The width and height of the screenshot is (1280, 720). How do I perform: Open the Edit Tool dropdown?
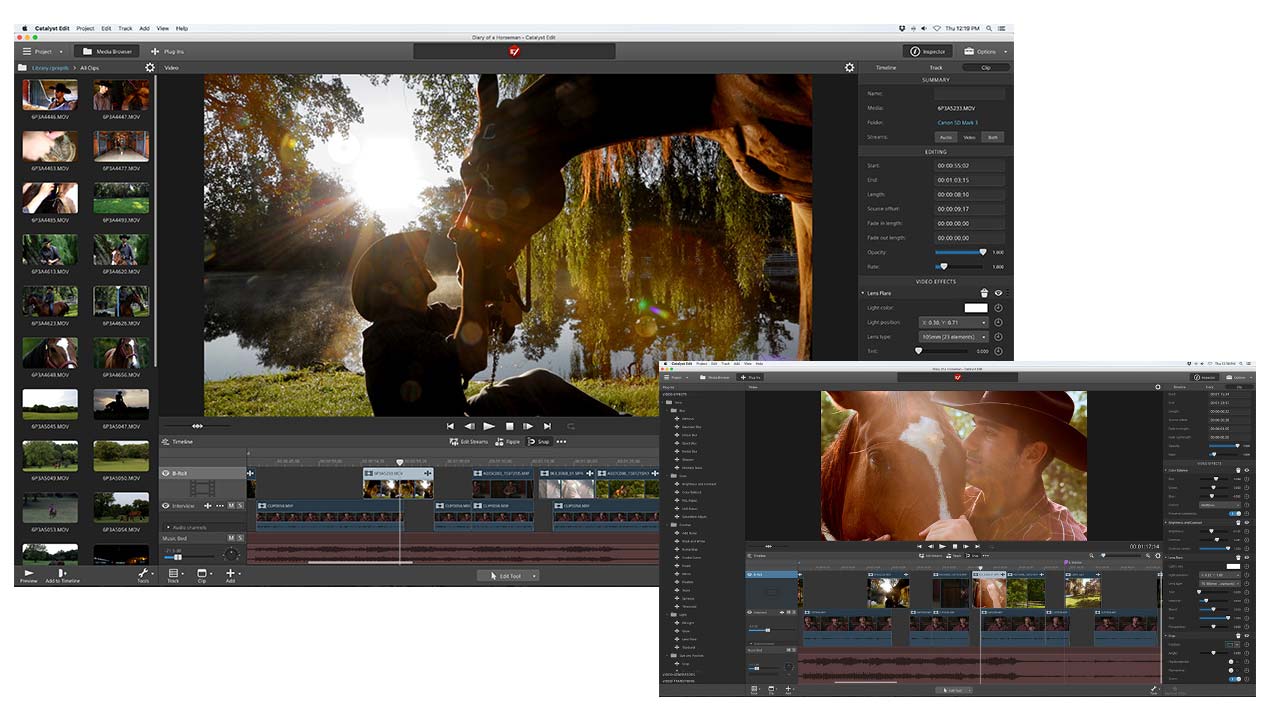click(508, 575)
